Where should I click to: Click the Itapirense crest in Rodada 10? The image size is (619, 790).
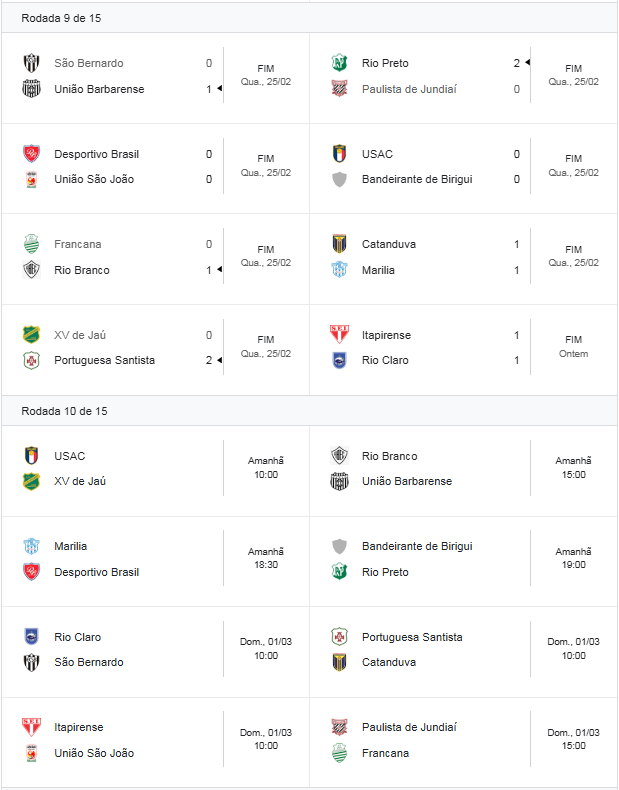[30, 727]
